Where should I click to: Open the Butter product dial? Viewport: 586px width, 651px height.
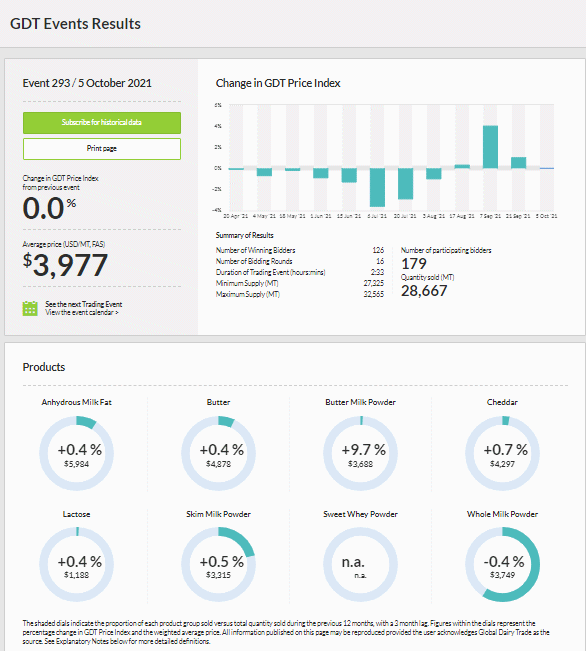(x=218, y=453)
